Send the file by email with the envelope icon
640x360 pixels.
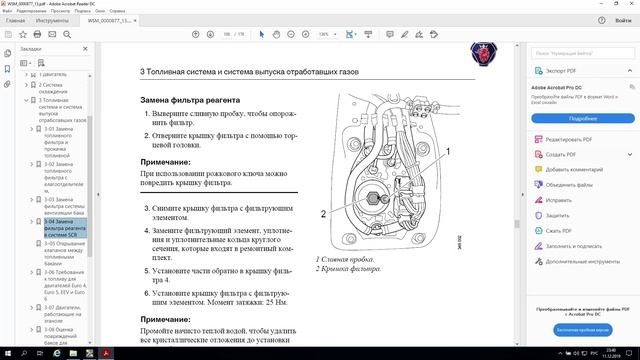click(x=52, y=35)
